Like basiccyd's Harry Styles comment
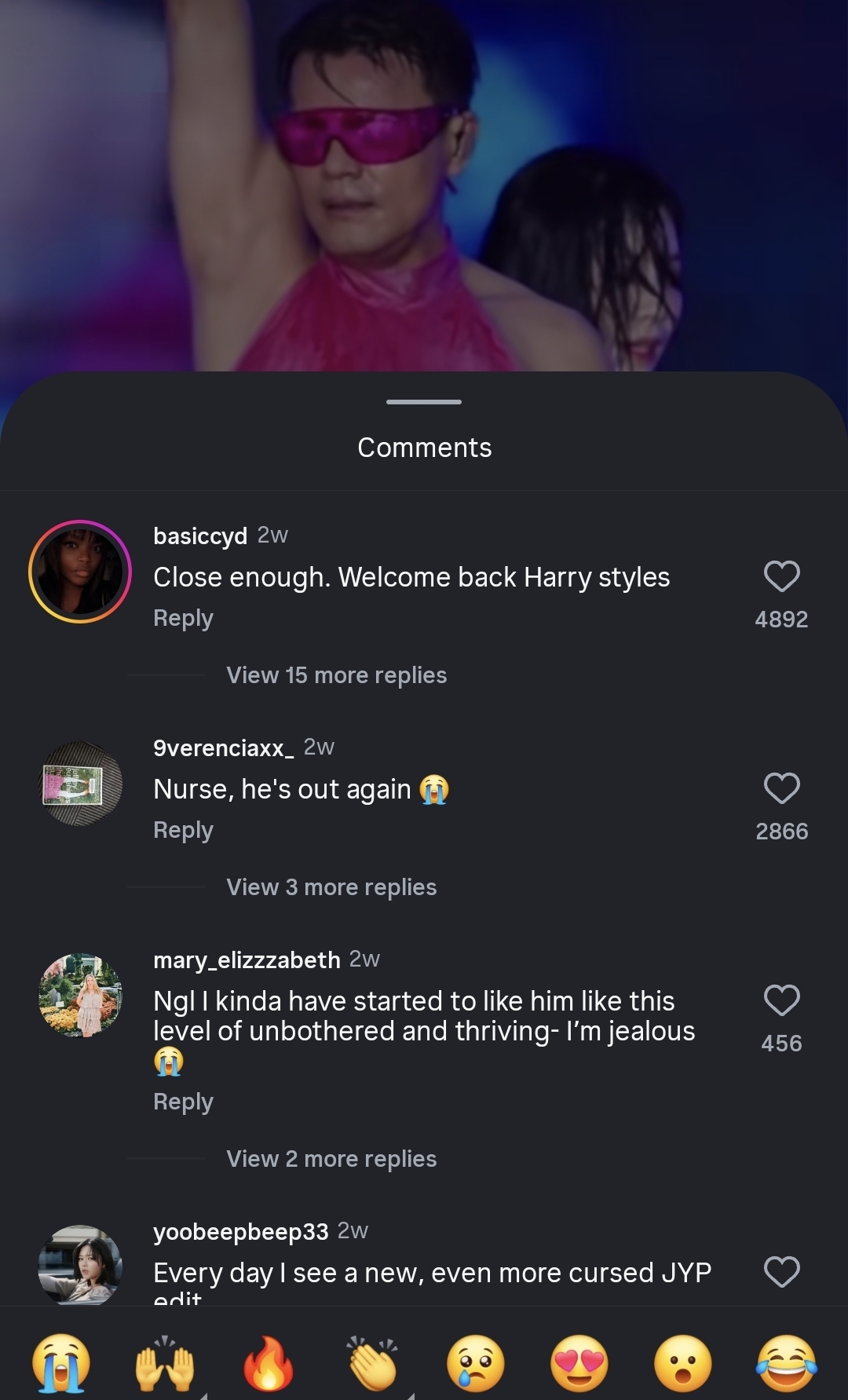 781,576
